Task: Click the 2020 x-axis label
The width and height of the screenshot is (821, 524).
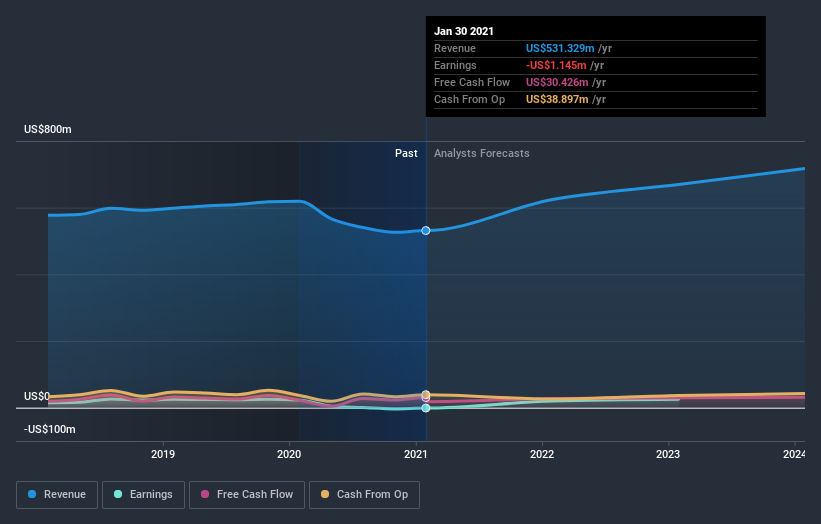Action: tap(289, 454)
